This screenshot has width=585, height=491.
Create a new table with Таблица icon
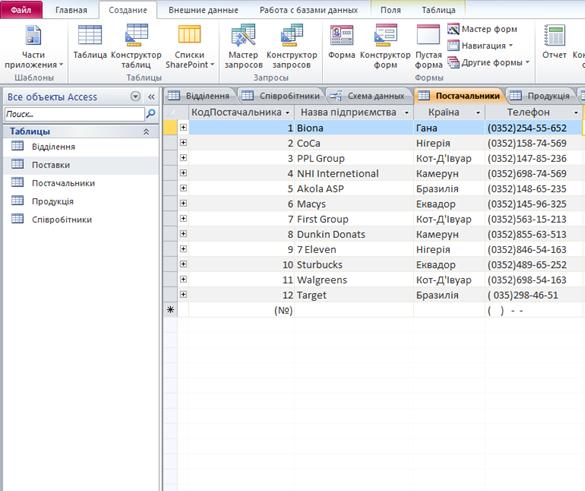[x=90, y=42]
